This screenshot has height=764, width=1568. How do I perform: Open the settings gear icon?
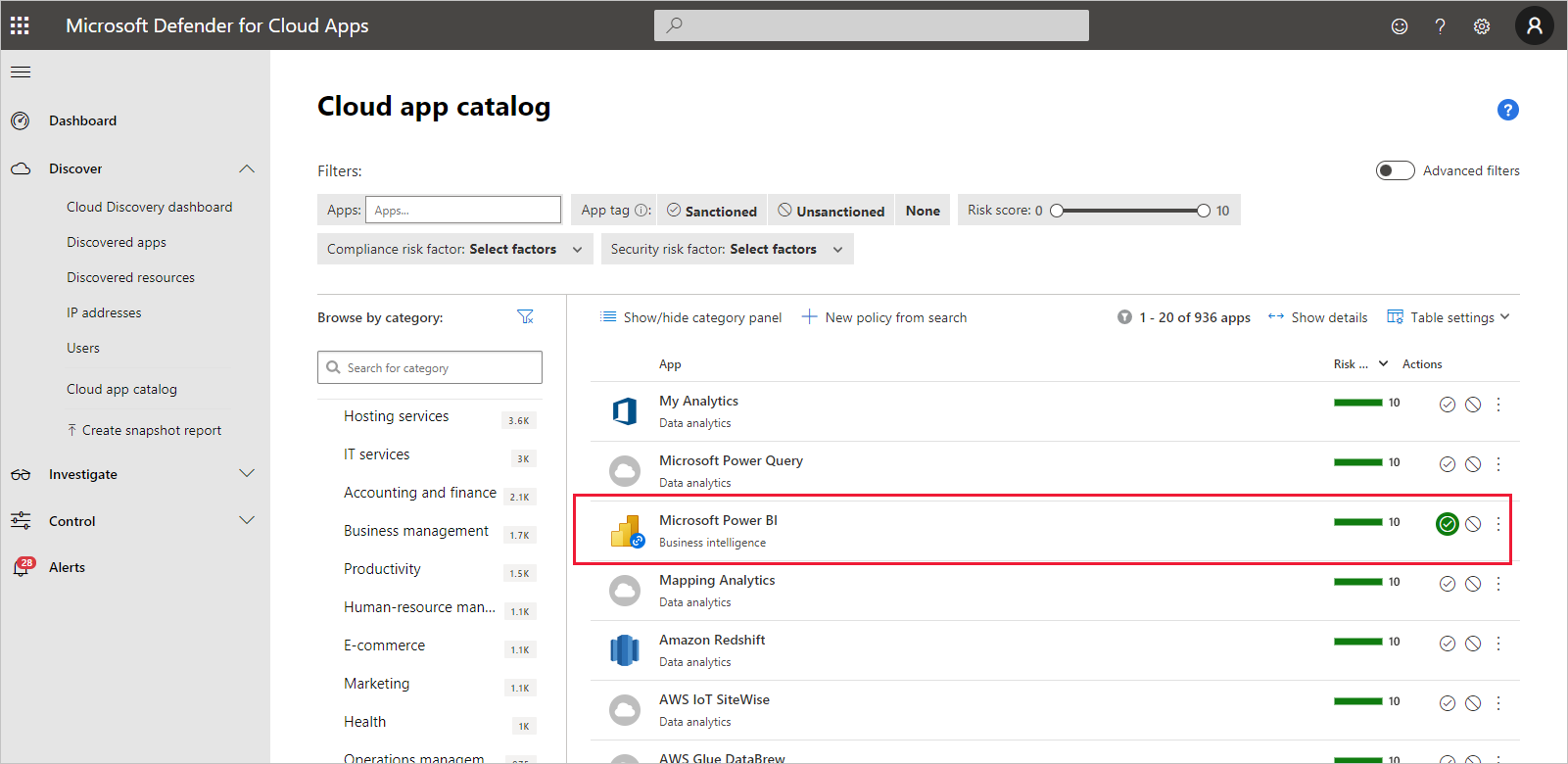coord(1481,26)
